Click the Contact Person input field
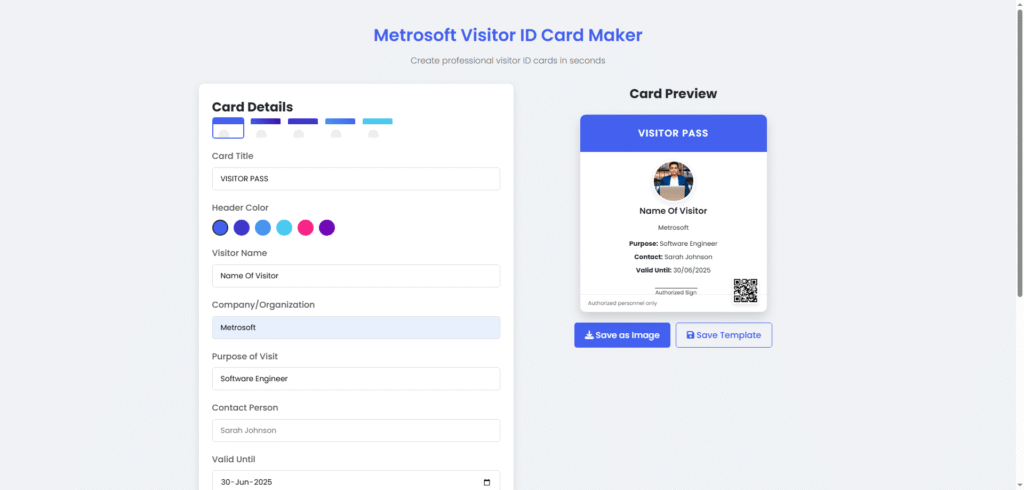 click(x=356, y=431)
